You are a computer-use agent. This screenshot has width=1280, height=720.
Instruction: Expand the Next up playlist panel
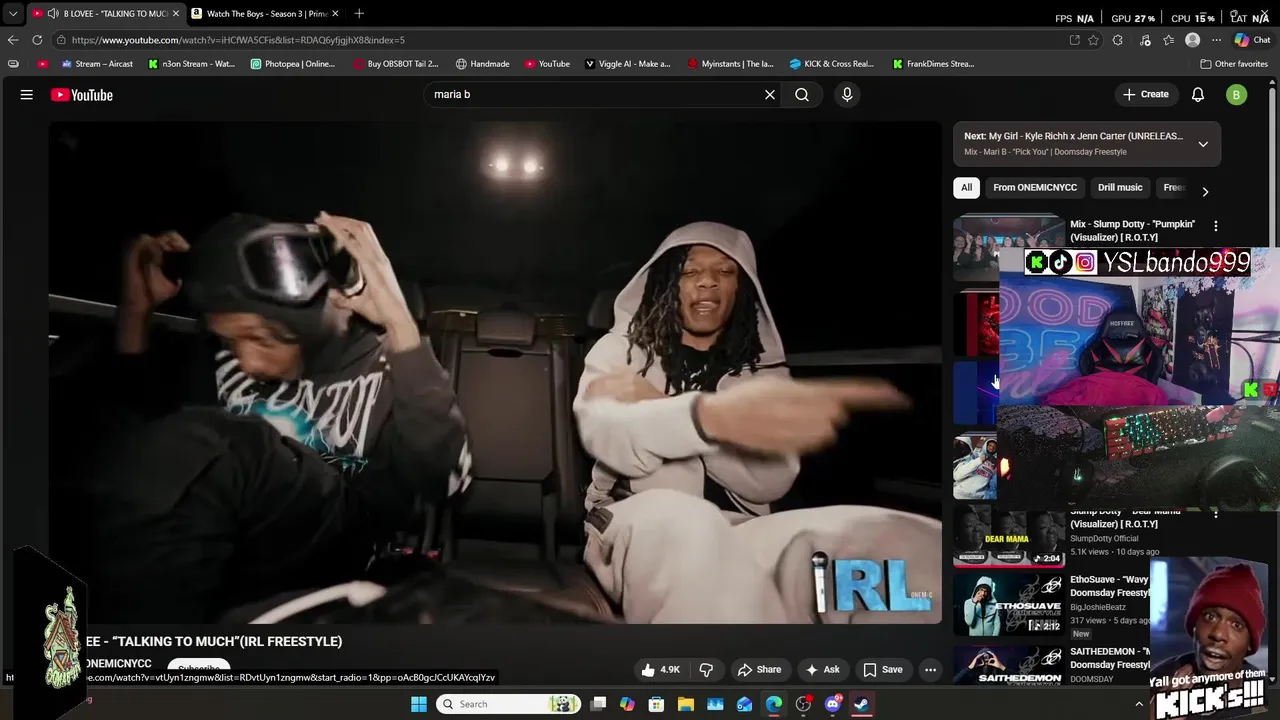coord(1203,144)
